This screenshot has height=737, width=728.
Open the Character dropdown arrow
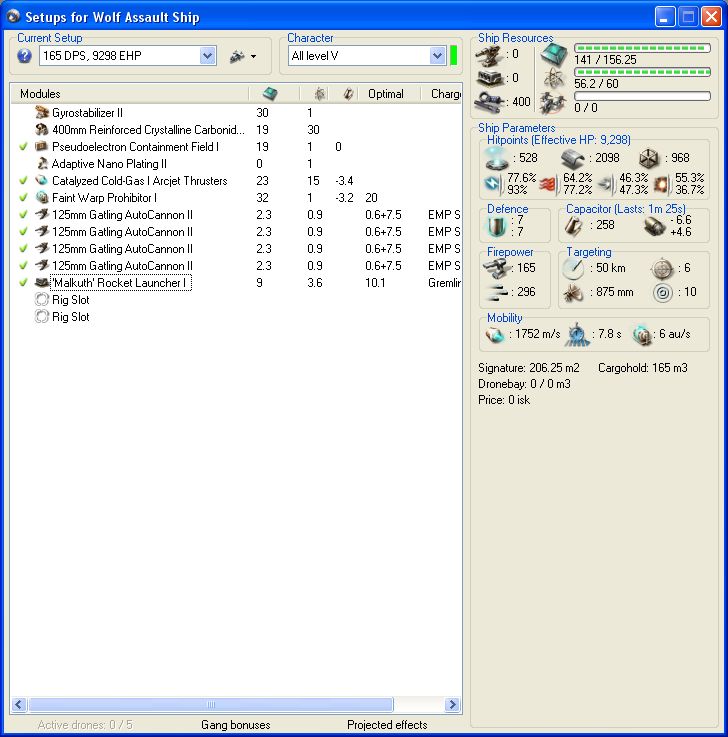pos(438,56)
